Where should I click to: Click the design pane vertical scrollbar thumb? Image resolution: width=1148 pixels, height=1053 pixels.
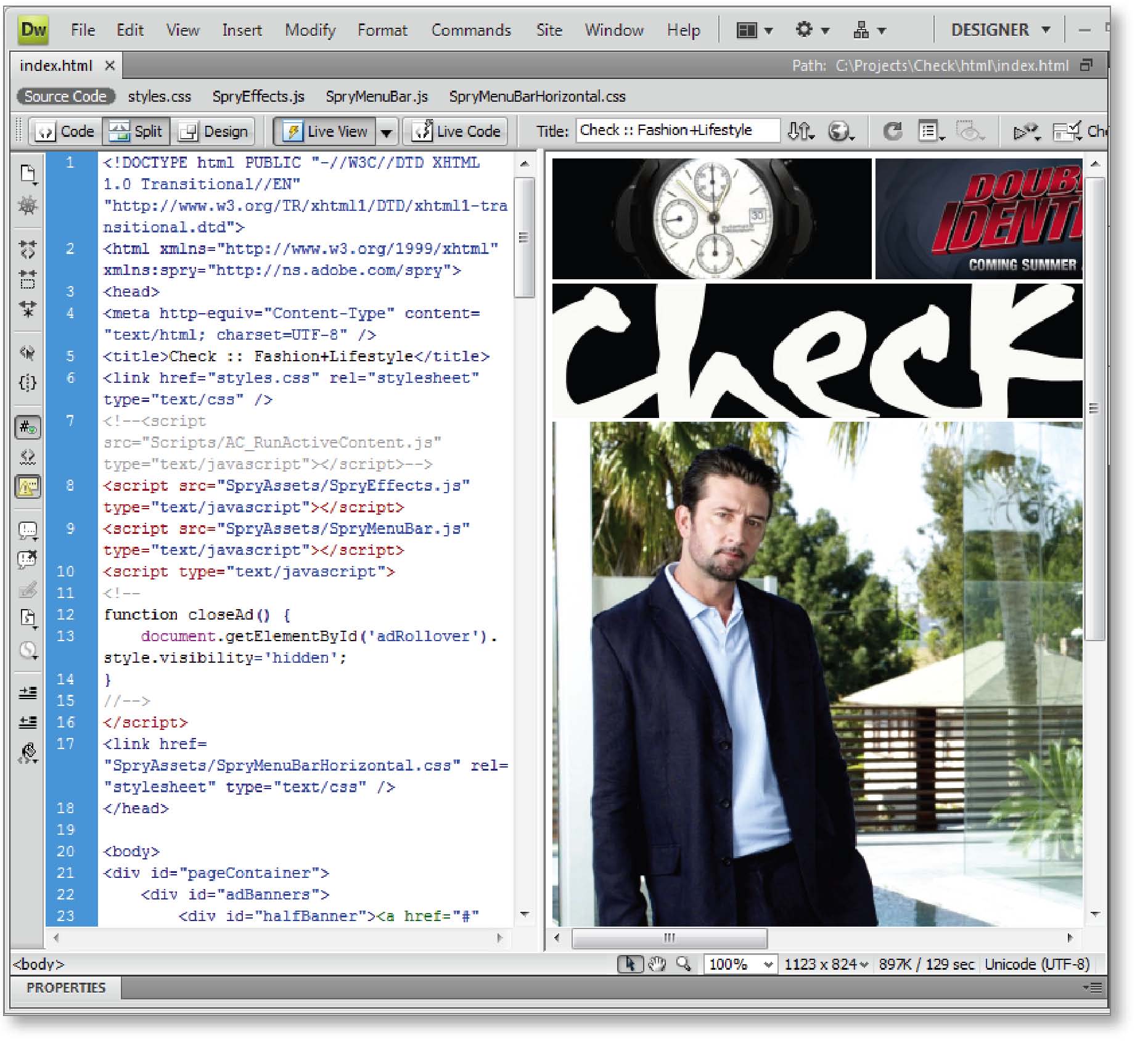pyautogui.click(x=1094, y=408)
